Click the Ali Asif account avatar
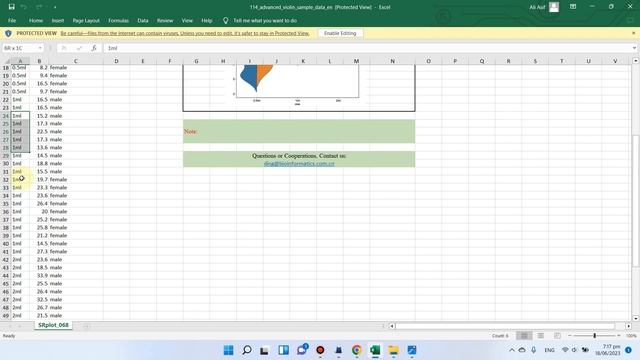The image size is (640, 360). (x=554, y=7)
